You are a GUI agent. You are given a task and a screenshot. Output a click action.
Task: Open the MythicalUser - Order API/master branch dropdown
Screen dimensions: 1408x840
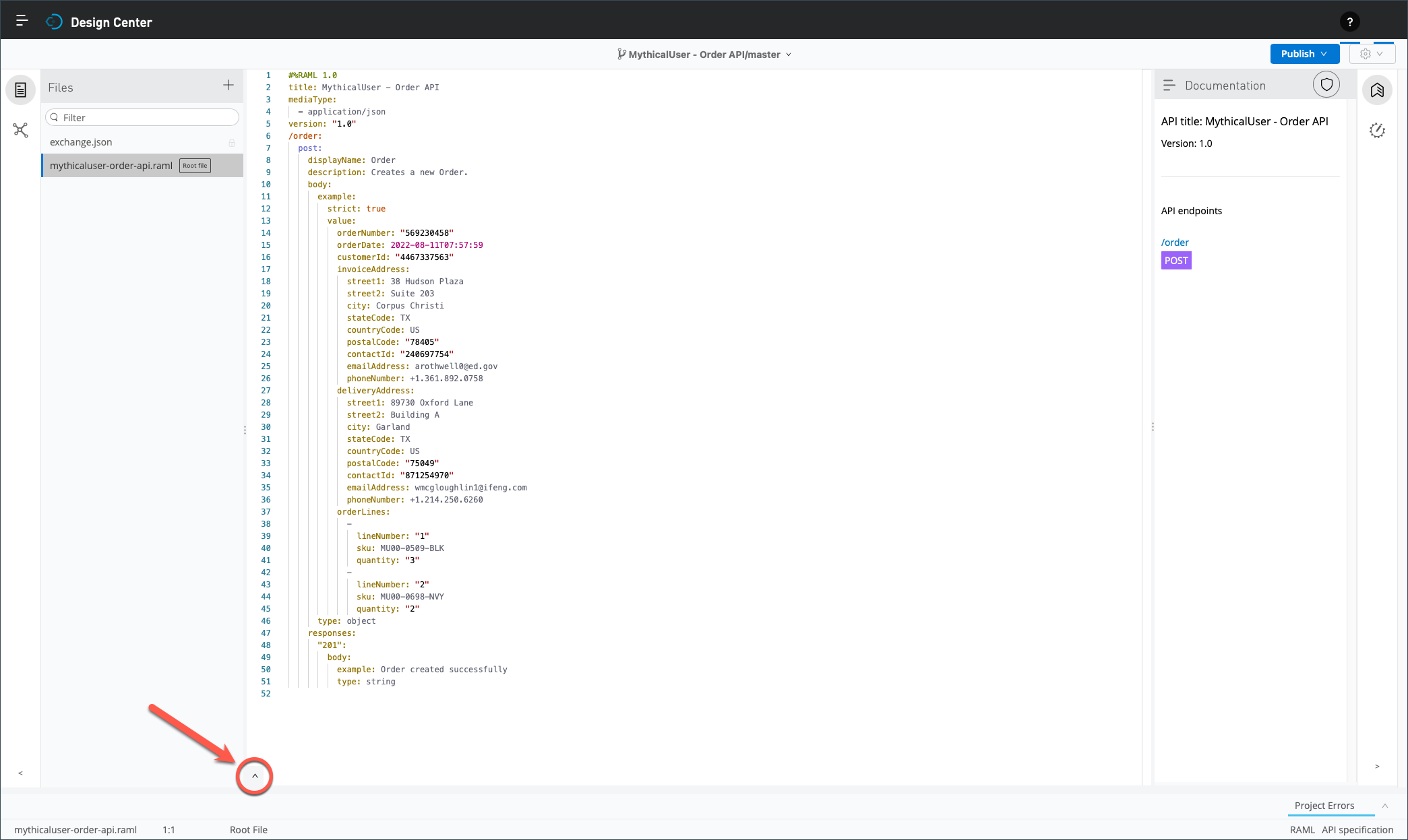tap(704, 55)
